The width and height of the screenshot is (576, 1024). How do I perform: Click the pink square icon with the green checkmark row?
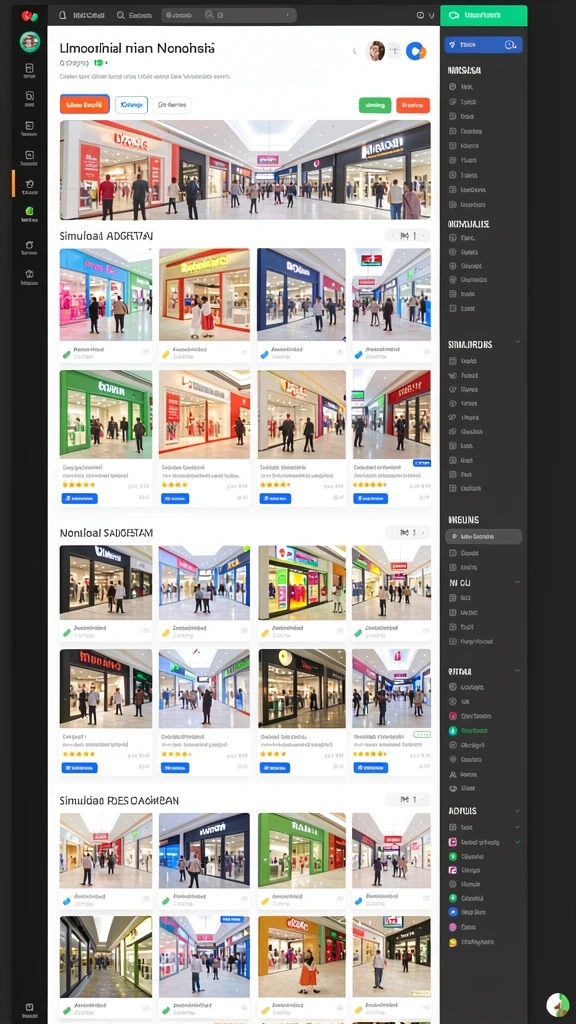tap(453, 842)
